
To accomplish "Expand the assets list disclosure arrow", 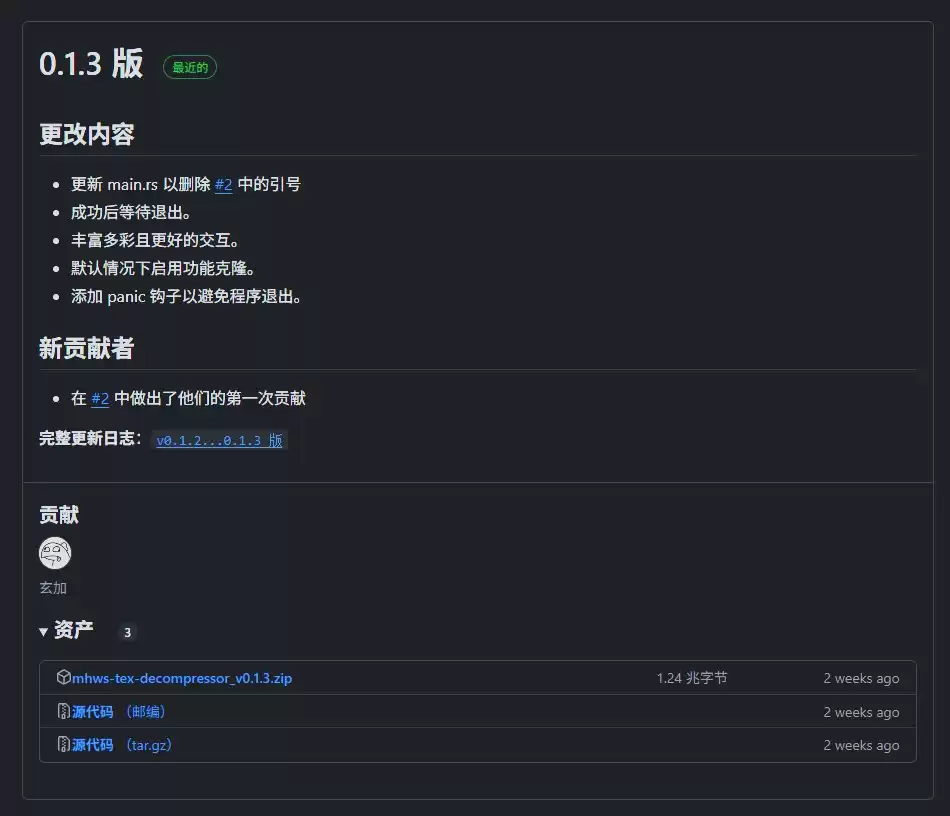I will click(43, 632).
